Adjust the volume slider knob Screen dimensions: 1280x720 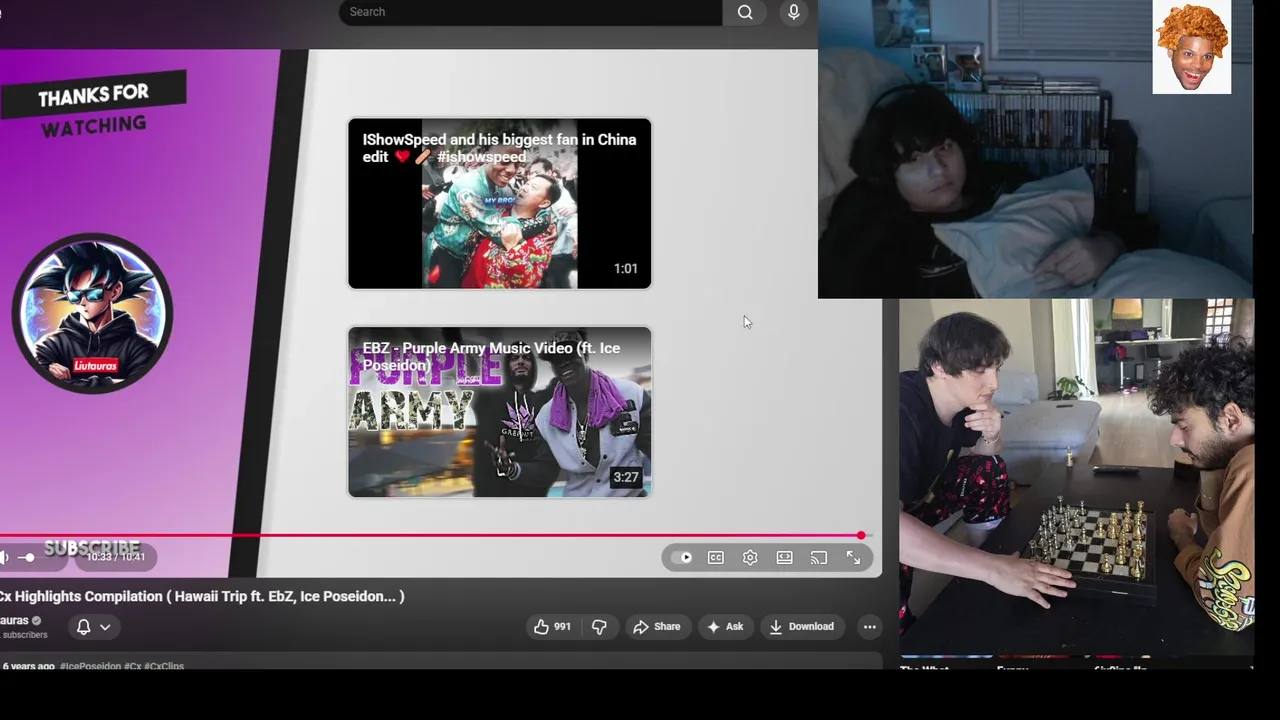click(29, 557)
